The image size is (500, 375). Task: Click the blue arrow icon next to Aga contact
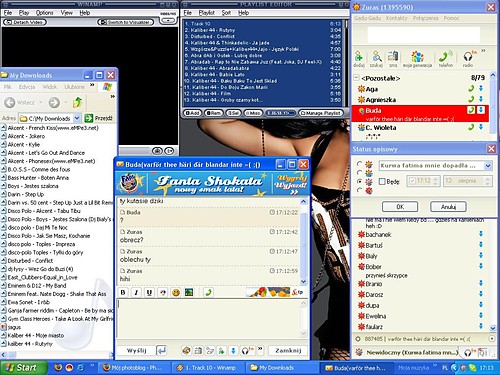481,88
